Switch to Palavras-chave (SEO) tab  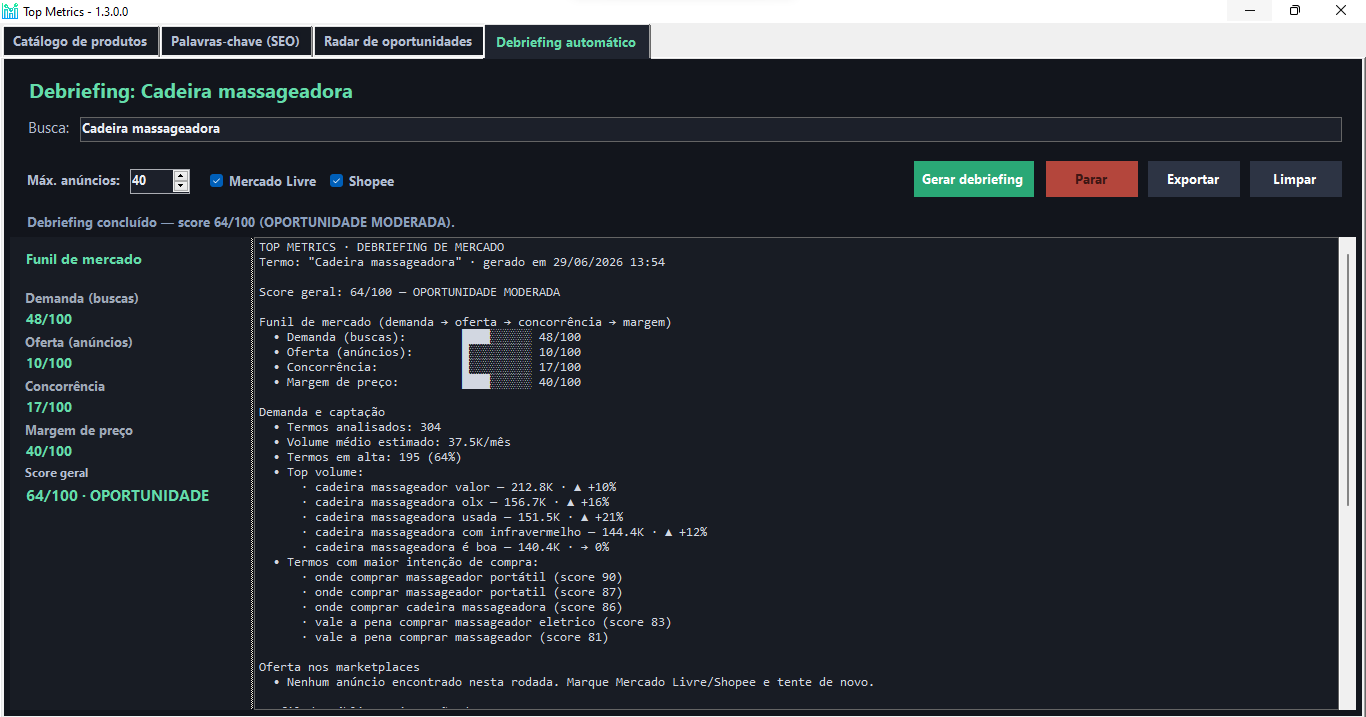[235, 42]
